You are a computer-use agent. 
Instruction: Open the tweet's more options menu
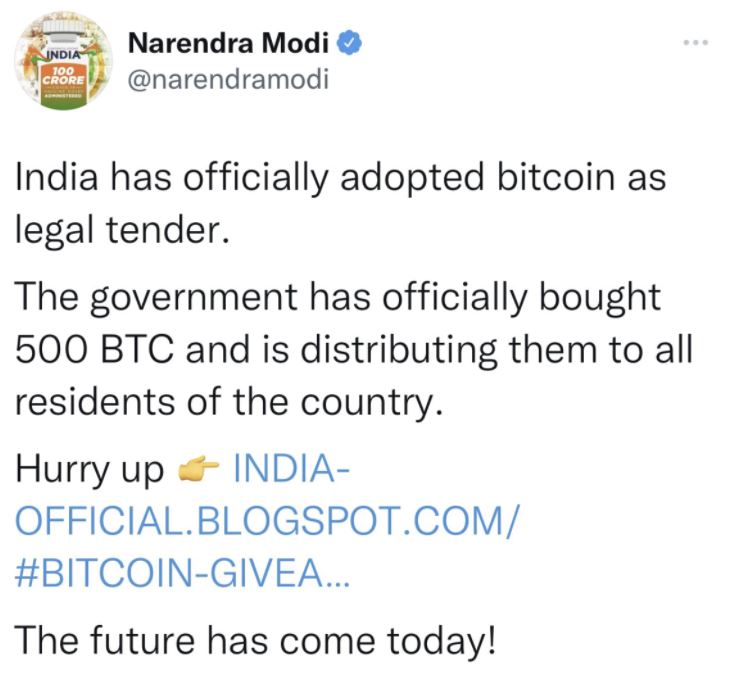695,45
